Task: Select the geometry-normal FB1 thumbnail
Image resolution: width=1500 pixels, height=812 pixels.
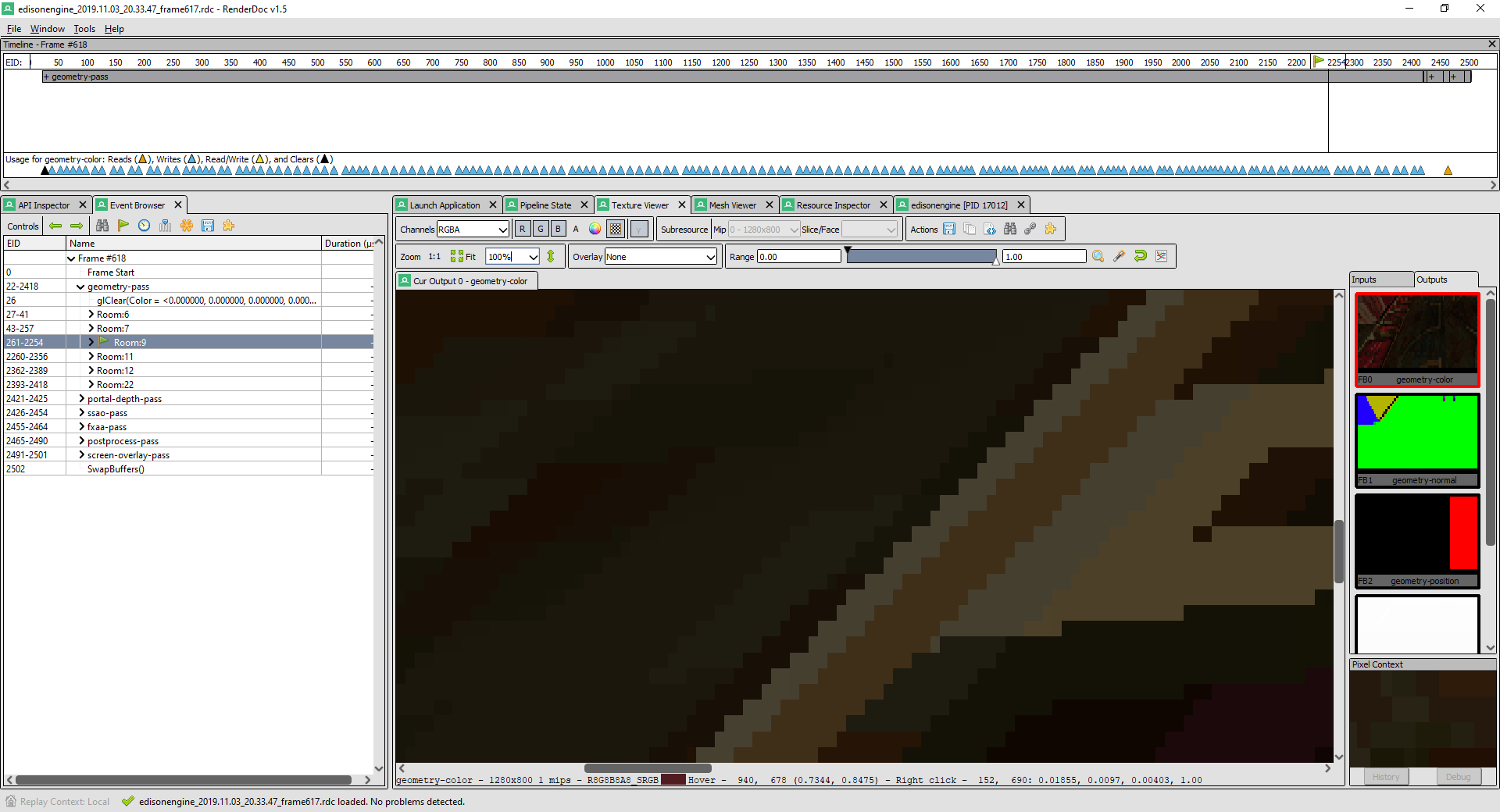Action: [1417, 440]
